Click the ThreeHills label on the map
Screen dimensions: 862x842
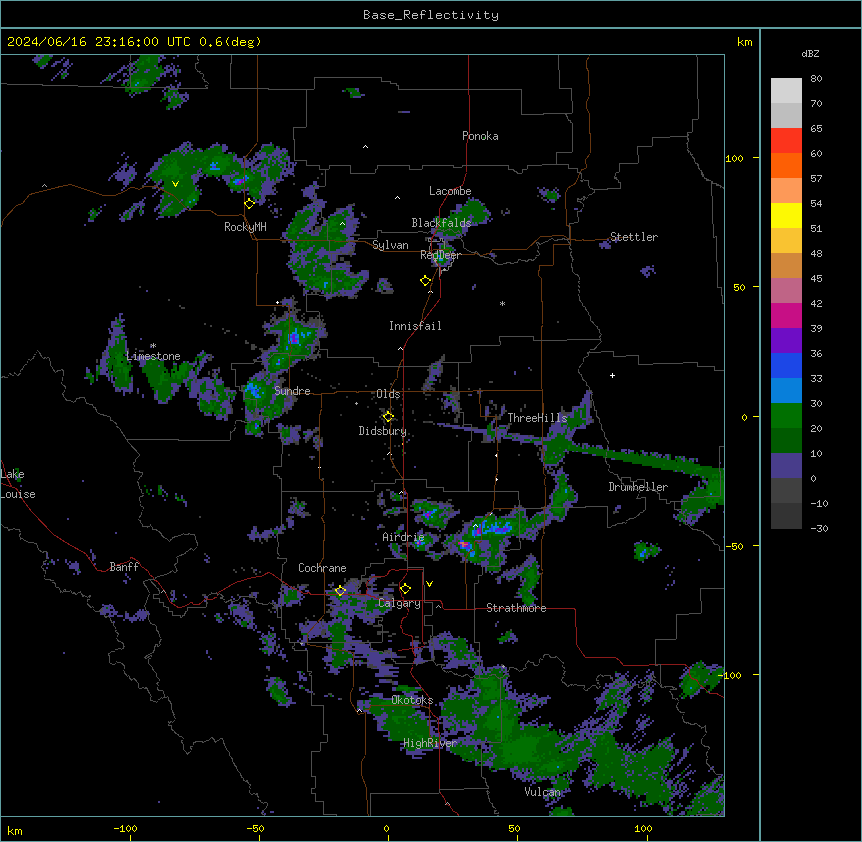pyautogui.click(x=537, y=418)
